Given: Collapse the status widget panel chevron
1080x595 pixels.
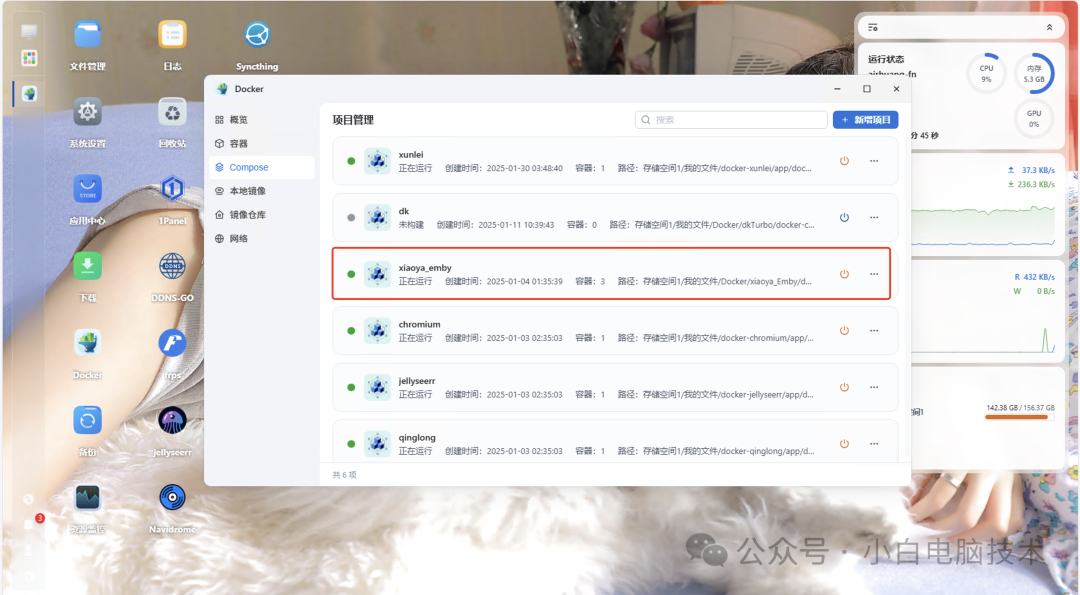Looking at the screenshot, I should pos(1049,28).
